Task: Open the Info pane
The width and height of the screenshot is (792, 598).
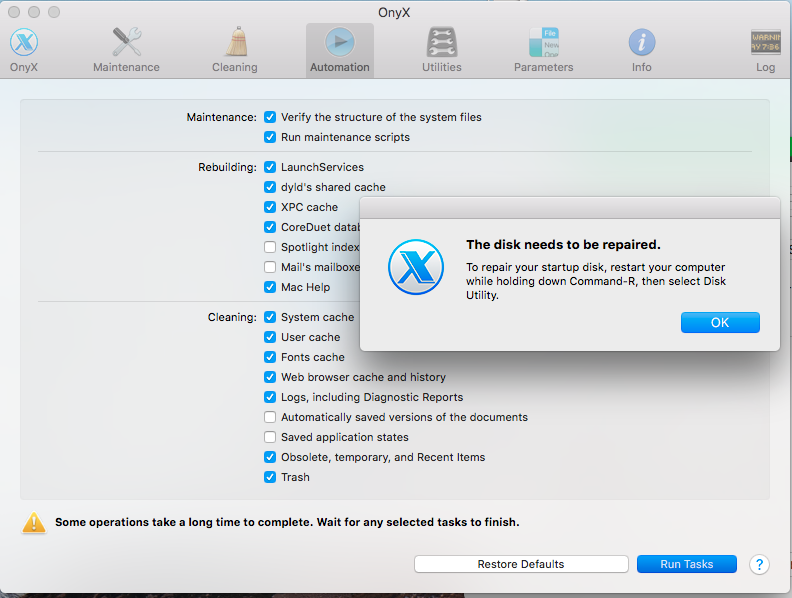Action: point(641,50)
